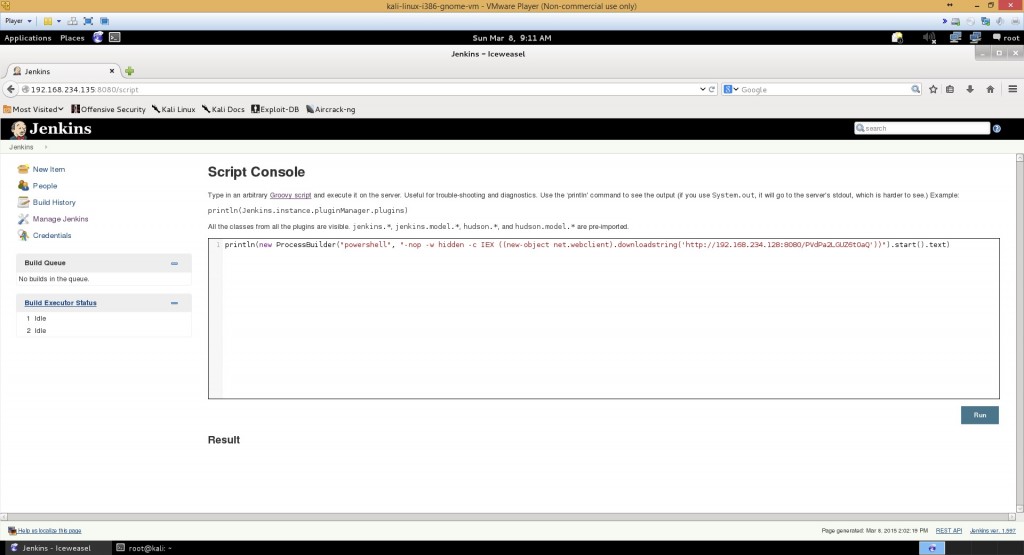
Task: Launch Iceweasel from the top panel globe icon
Action: (x=98, y=38)
